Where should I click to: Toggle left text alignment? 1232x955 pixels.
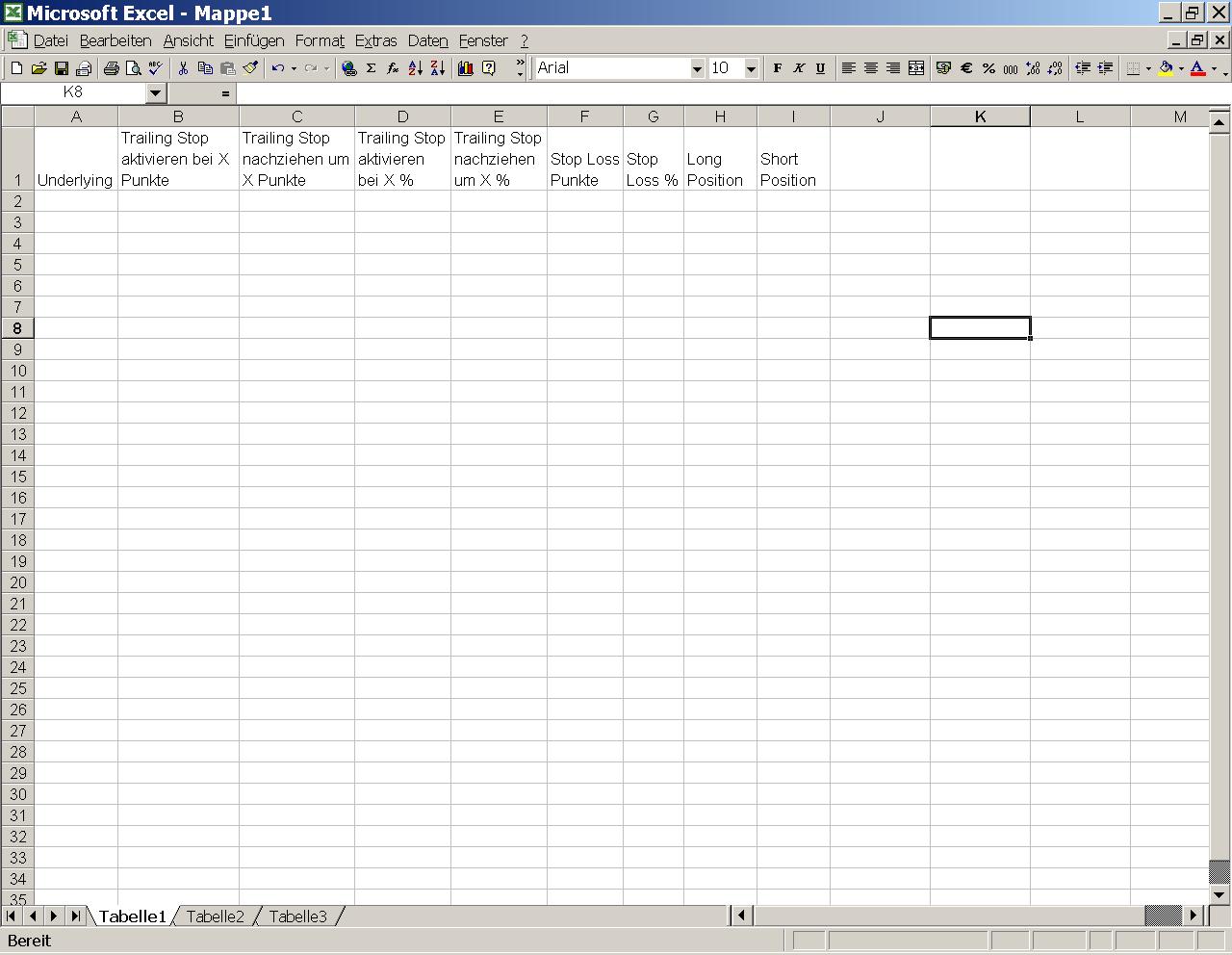(849, 68)
